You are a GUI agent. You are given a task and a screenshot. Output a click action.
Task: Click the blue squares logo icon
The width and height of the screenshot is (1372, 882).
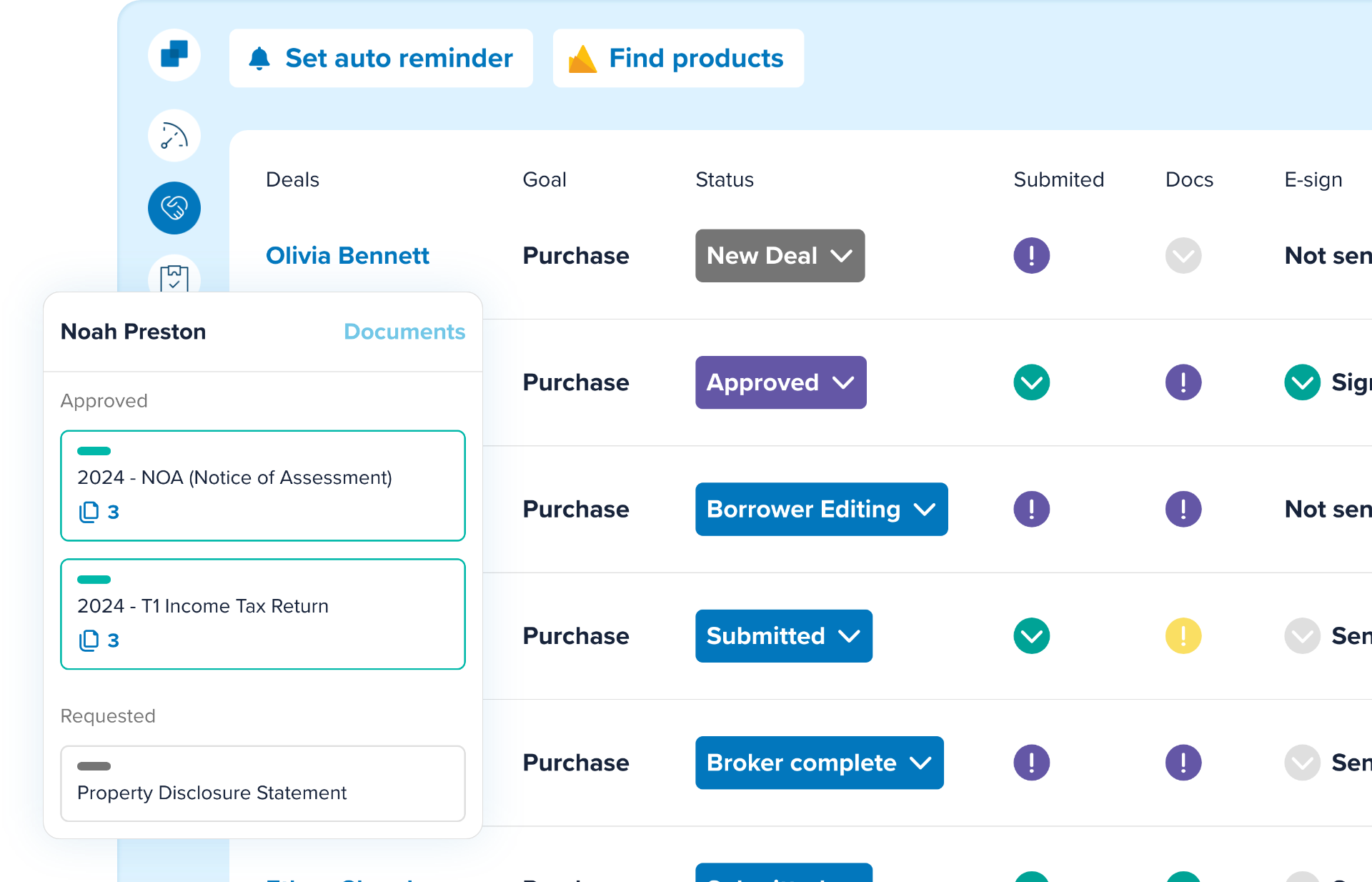click(x=174, y=55)
